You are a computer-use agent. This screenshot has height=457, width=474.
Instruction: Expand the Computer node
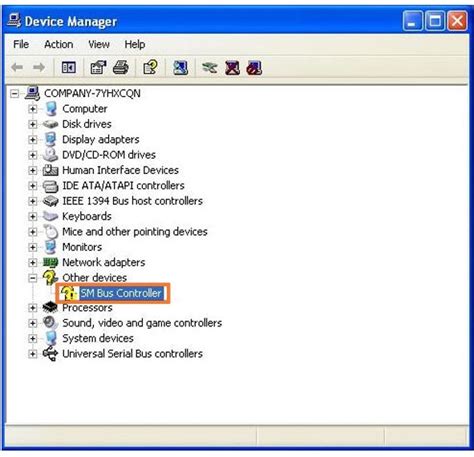point(32,109)
